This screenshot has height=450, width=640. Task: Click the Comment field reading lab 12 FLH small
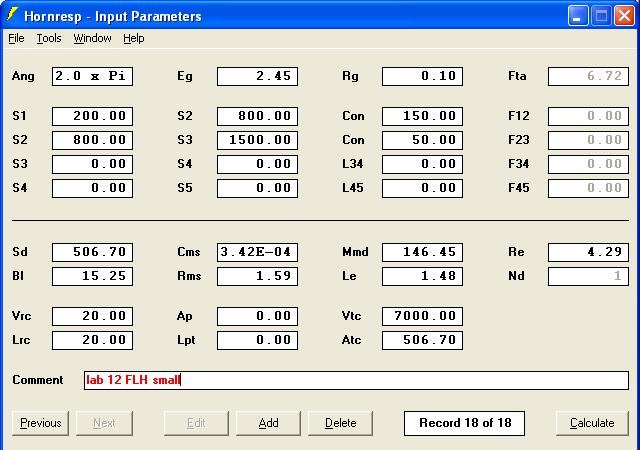[x=356, y=380]
